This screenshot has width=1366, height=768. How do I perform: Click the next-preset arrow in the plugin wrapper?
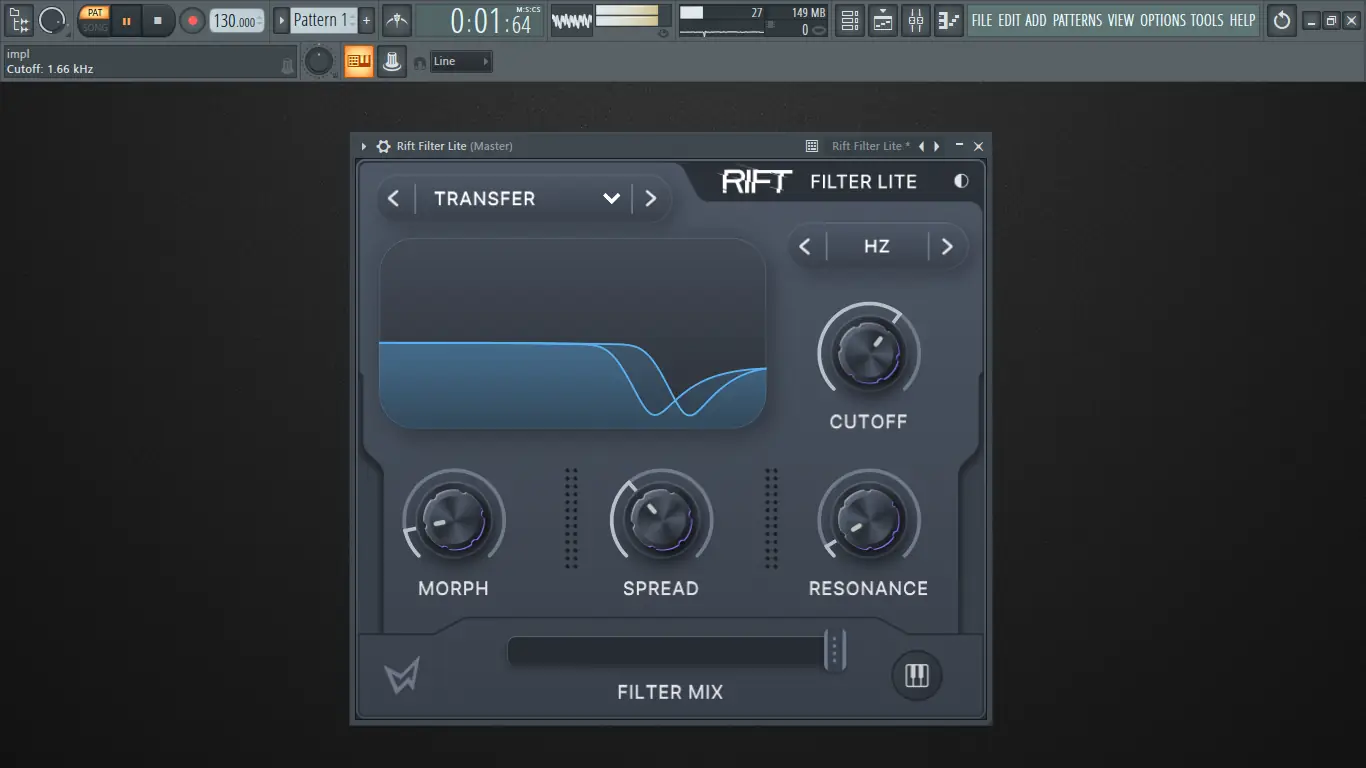click(936, 146)
